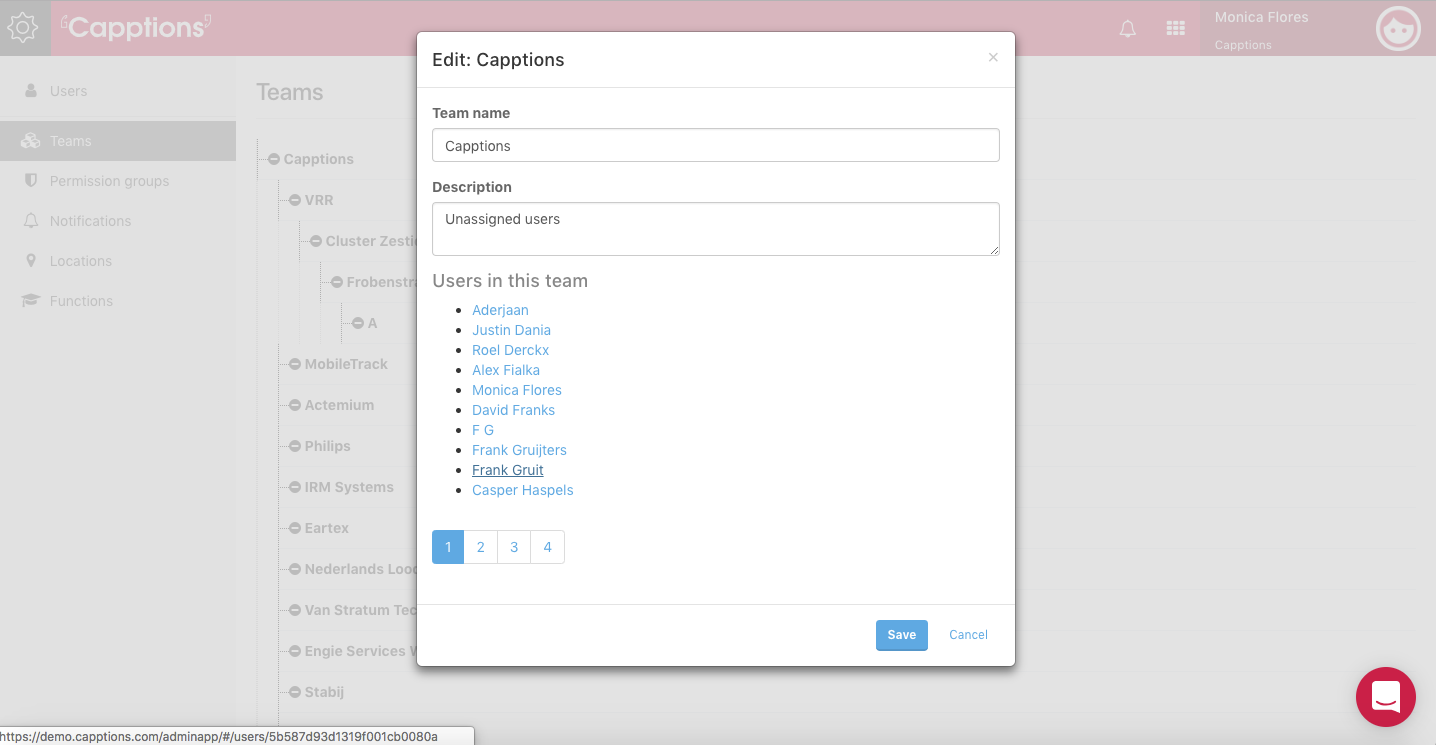This screenshot has height=745, width=1436.
Task: Open user Aderjaan
Action: 500,310
